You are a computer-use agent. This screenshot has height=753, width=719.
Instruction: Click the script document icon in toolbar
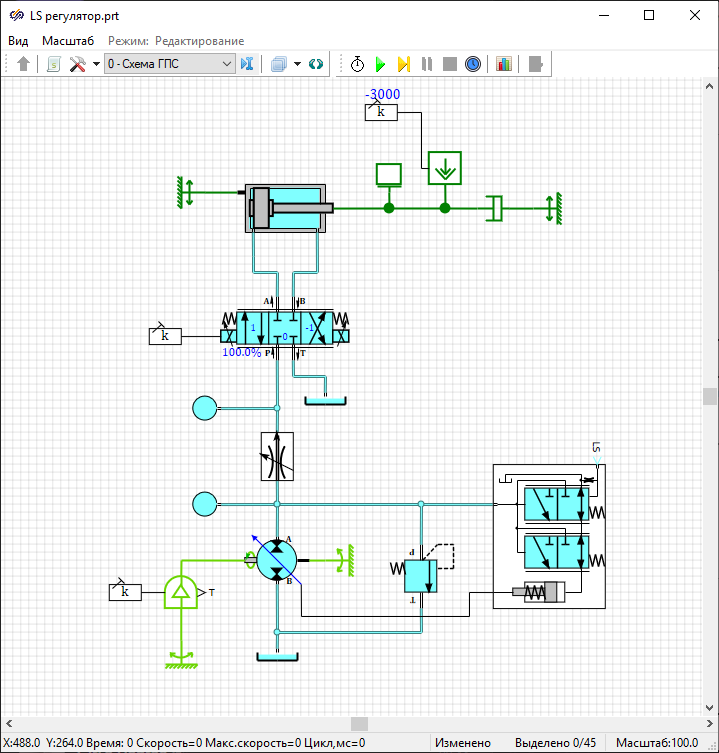click(53, 64)
